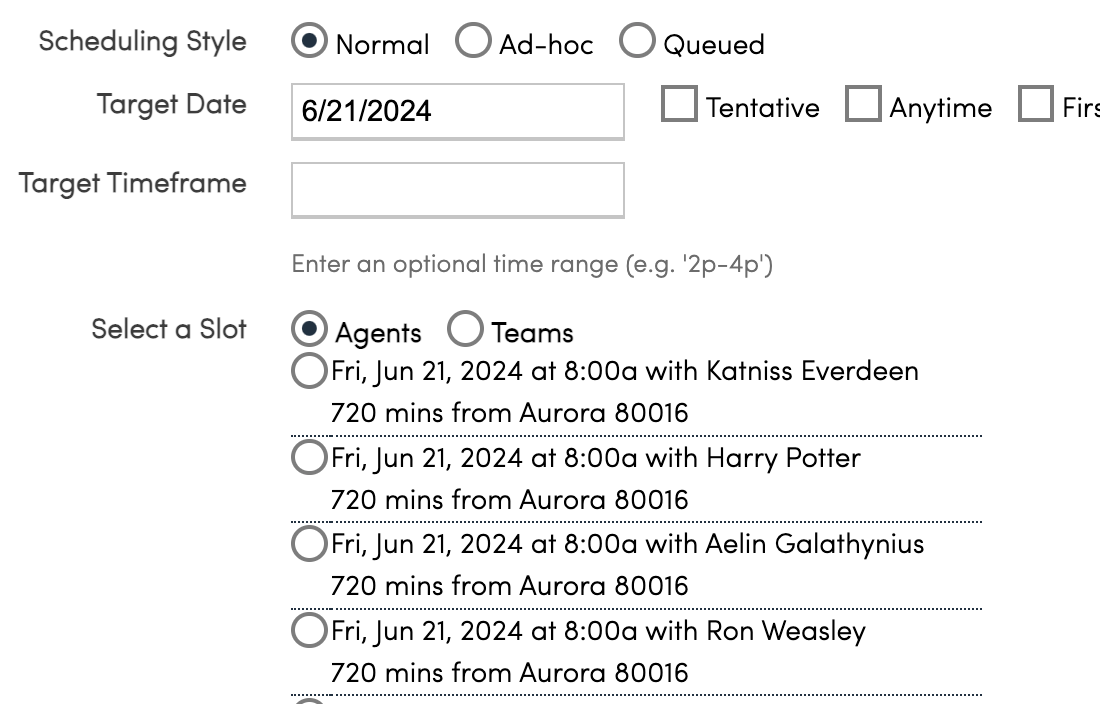Click the Select a Slot label
This screenshot has width=1100, height=704.
168,330
